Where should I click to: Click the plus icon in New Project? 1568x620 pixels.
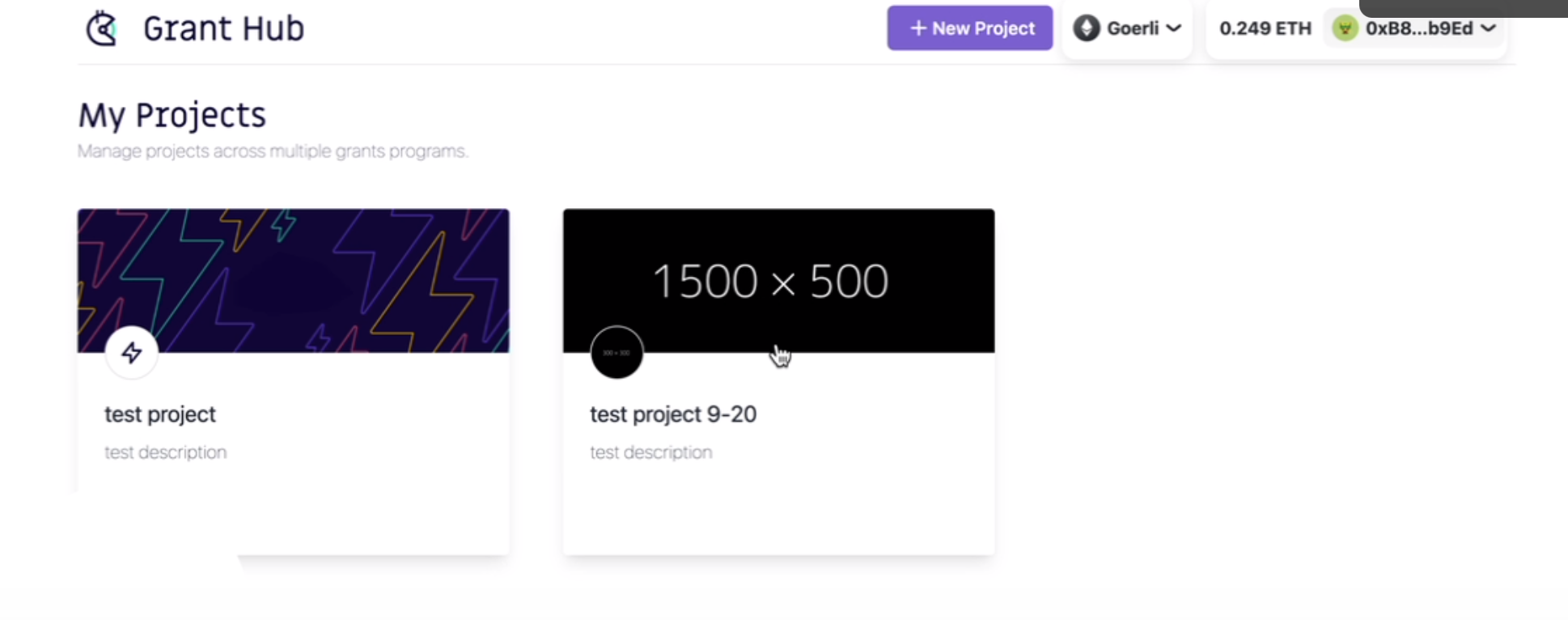click(x=917, y=28)
